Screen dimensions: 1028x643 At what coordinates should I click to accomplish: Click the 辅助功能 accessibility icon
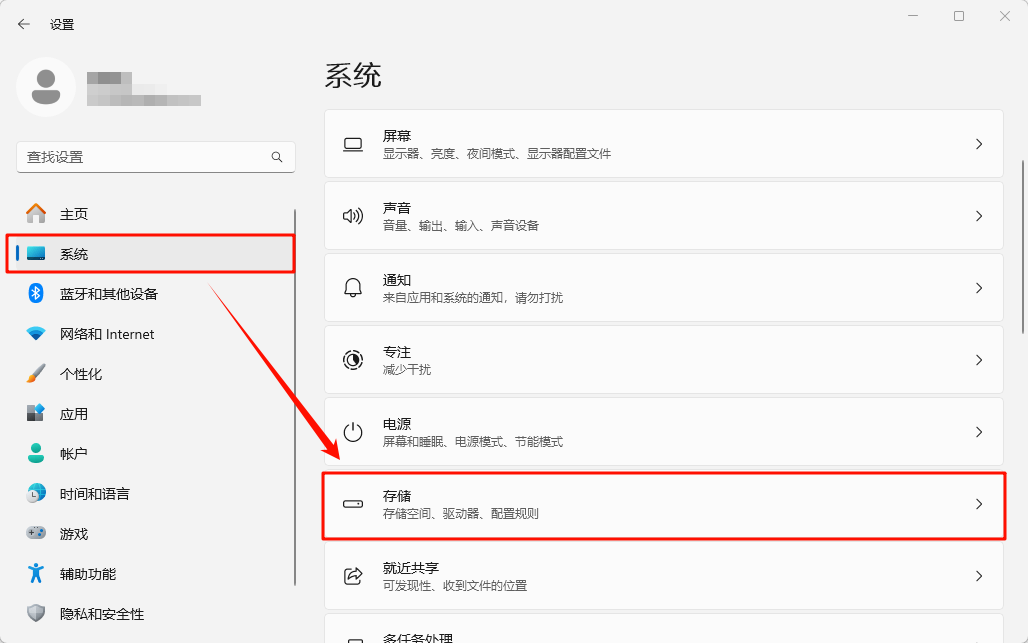pyautogui.click(x=36, y=574)
